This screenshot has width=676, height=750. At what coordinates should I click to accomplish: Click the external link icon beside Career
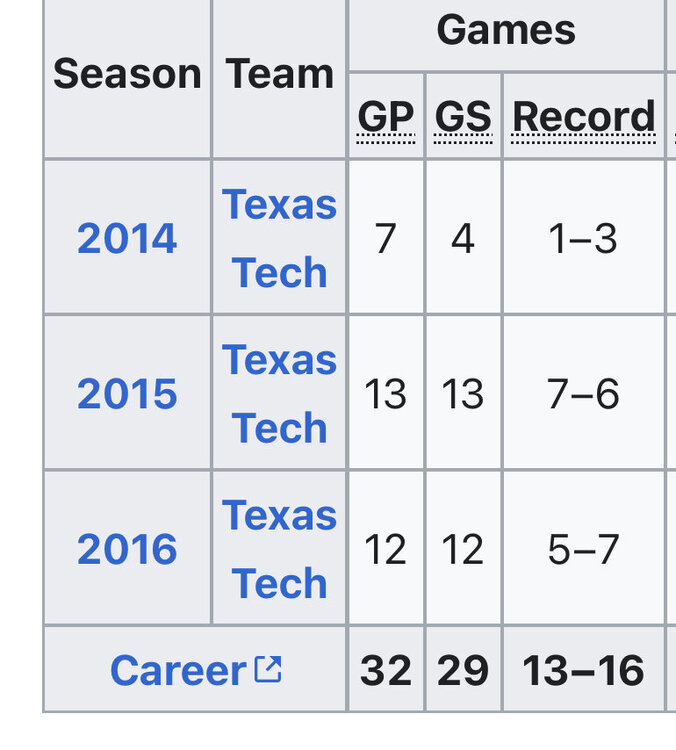coord(268,669)
